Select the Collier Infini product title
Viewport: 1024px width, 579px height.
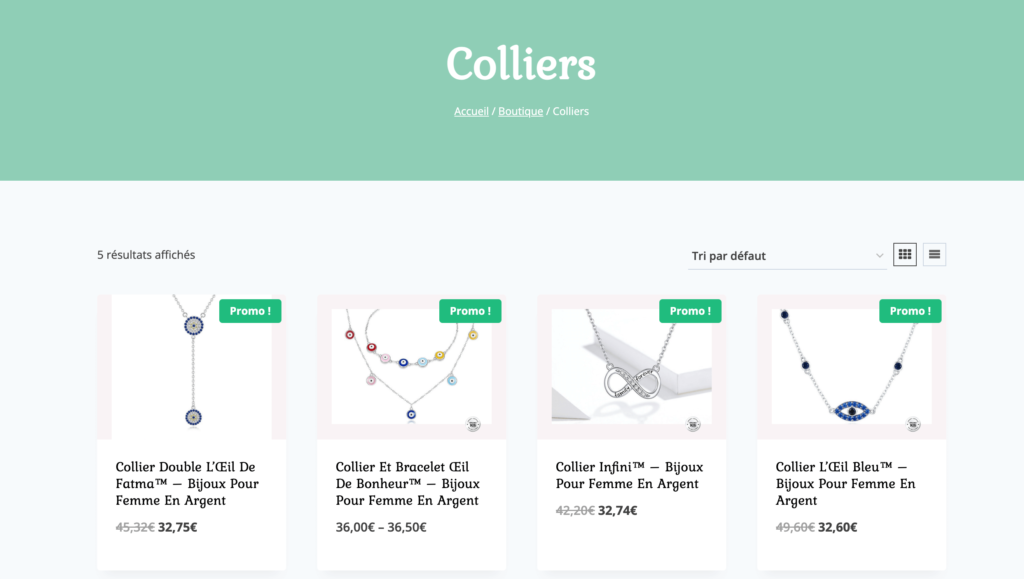[x=629, y=475]
